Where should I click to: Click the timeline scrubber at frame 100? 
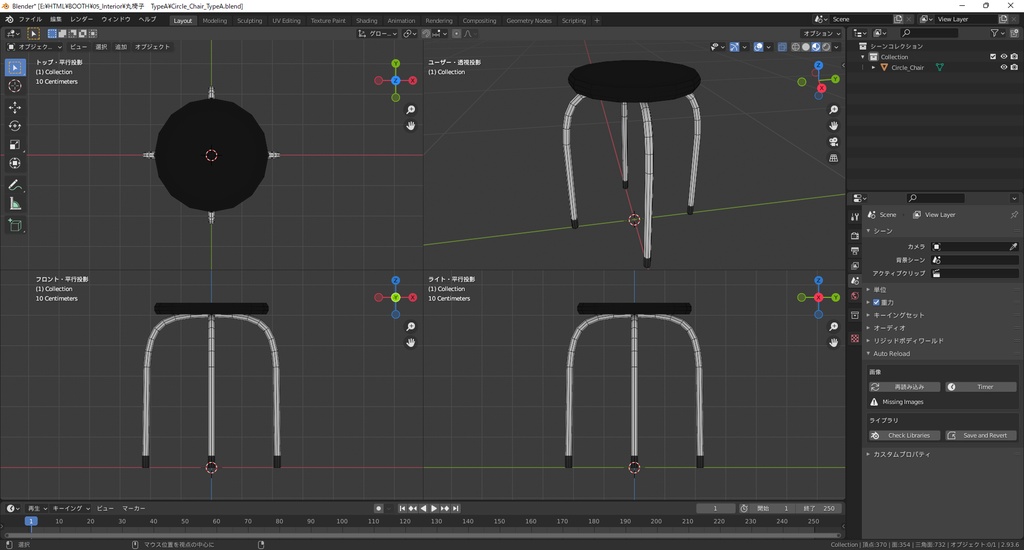click(341, 521)
